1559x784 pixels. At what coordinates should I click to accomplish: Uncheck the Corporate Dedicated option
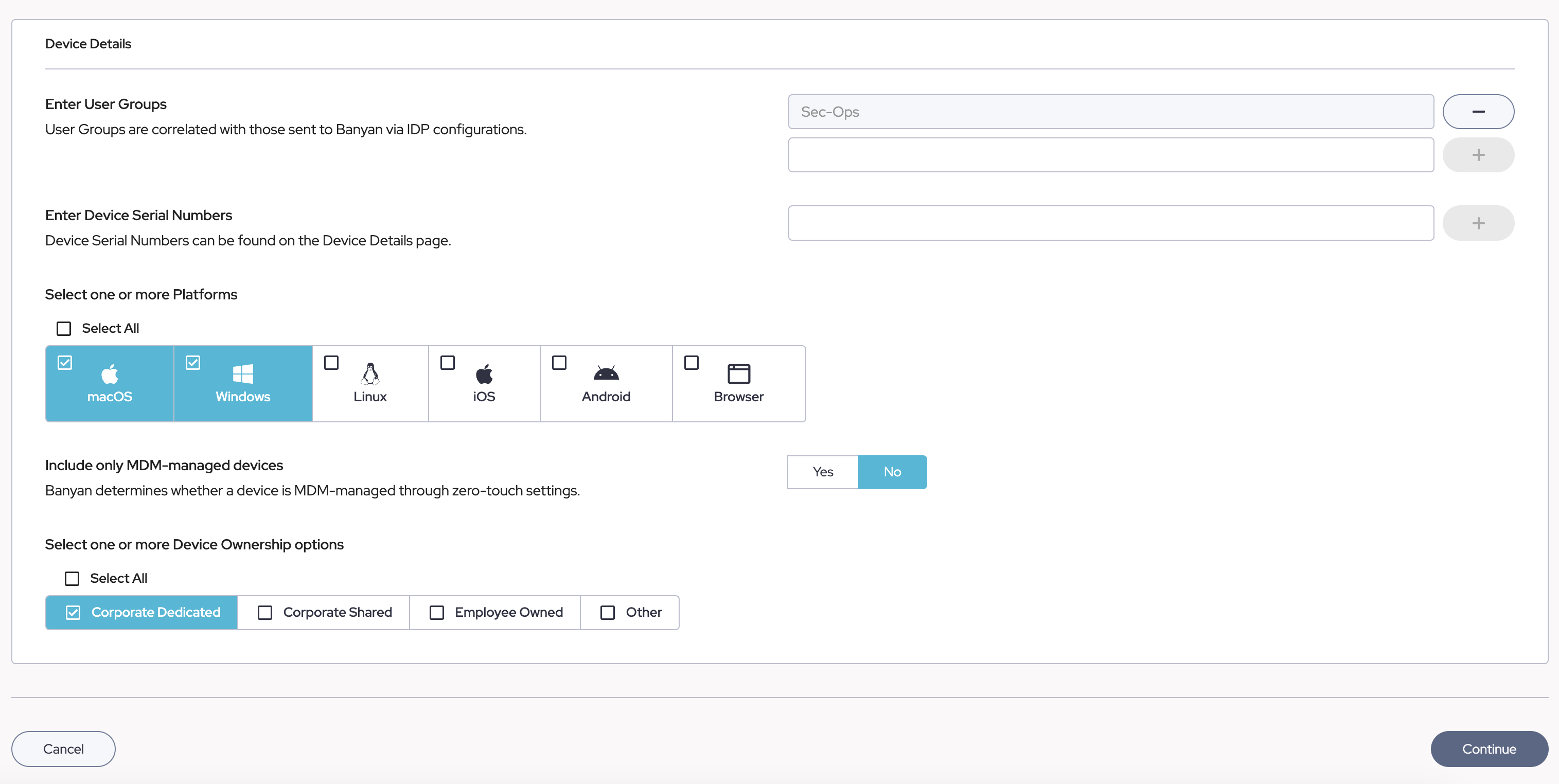(x=73, y=613)
